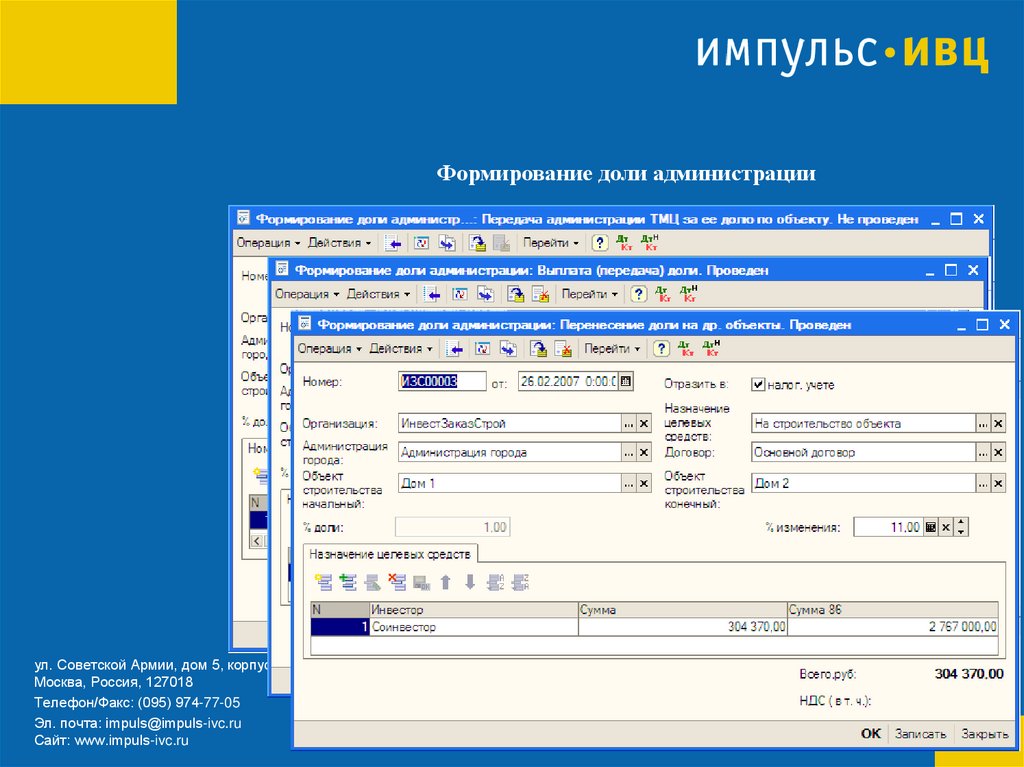This screenshot has height=767, width=1024.
Task: Click the Организация field 'ИнвестЗаказСтрой'
Action: point(509,423)
